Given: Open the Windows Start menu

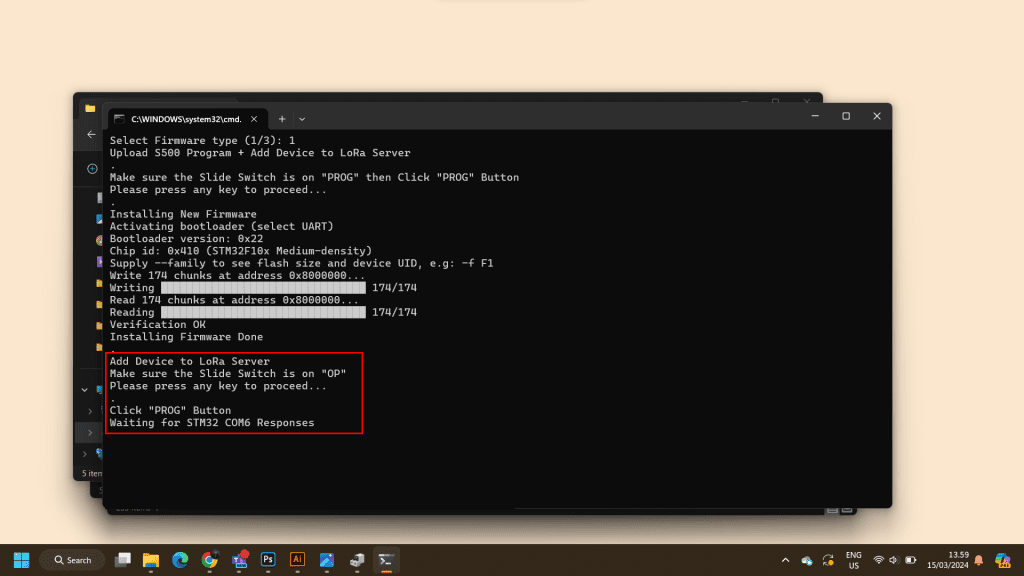Looking at the screenshot, I should [x=21, y=560].
